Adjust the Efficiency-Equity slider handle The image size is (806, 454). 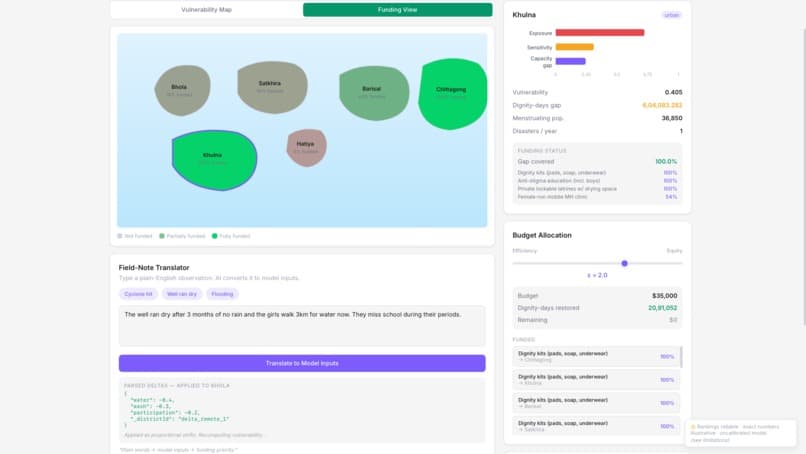pyautogui.click(x=624, y=263)
